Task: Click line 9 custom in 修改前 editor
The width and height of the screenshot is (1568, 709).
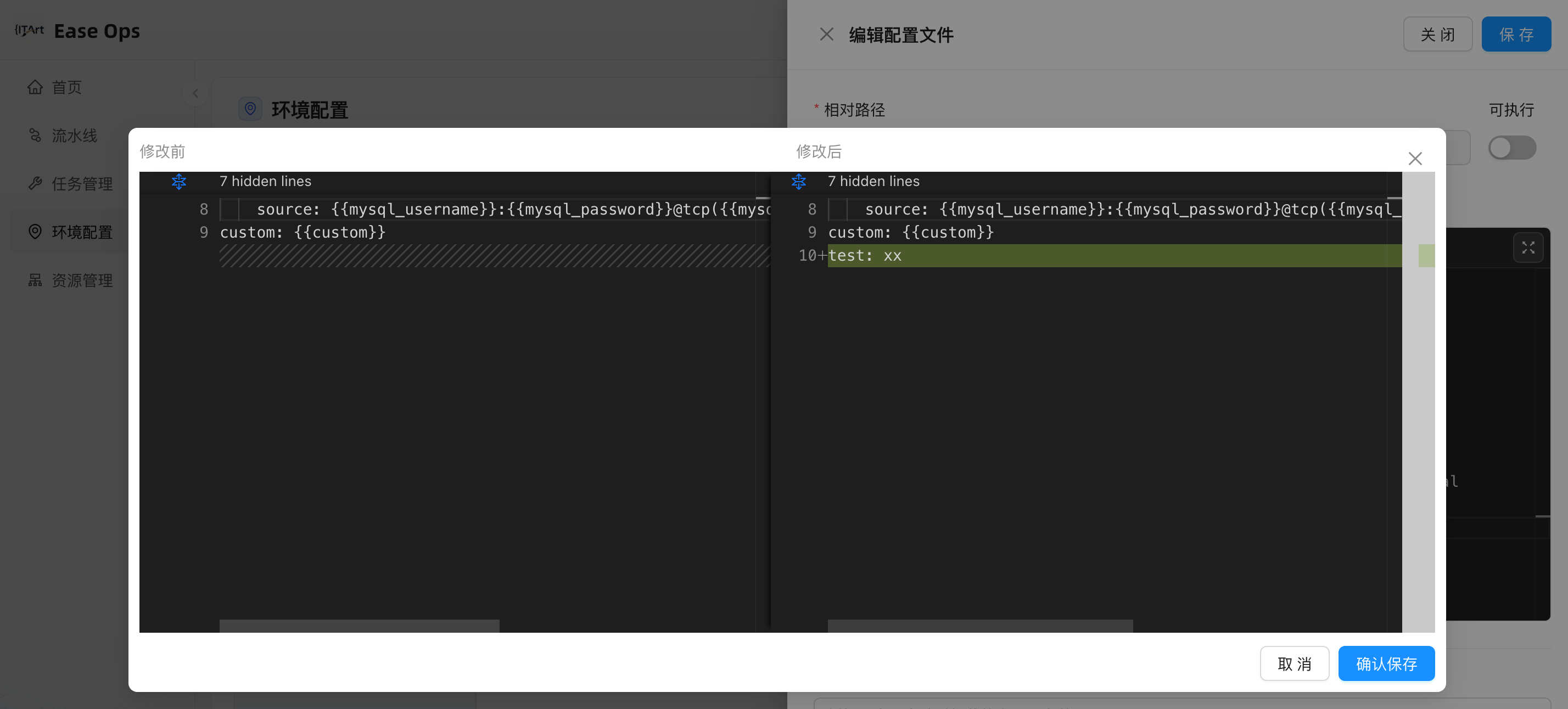Action: pyautogui.click(x=303, y=233)
